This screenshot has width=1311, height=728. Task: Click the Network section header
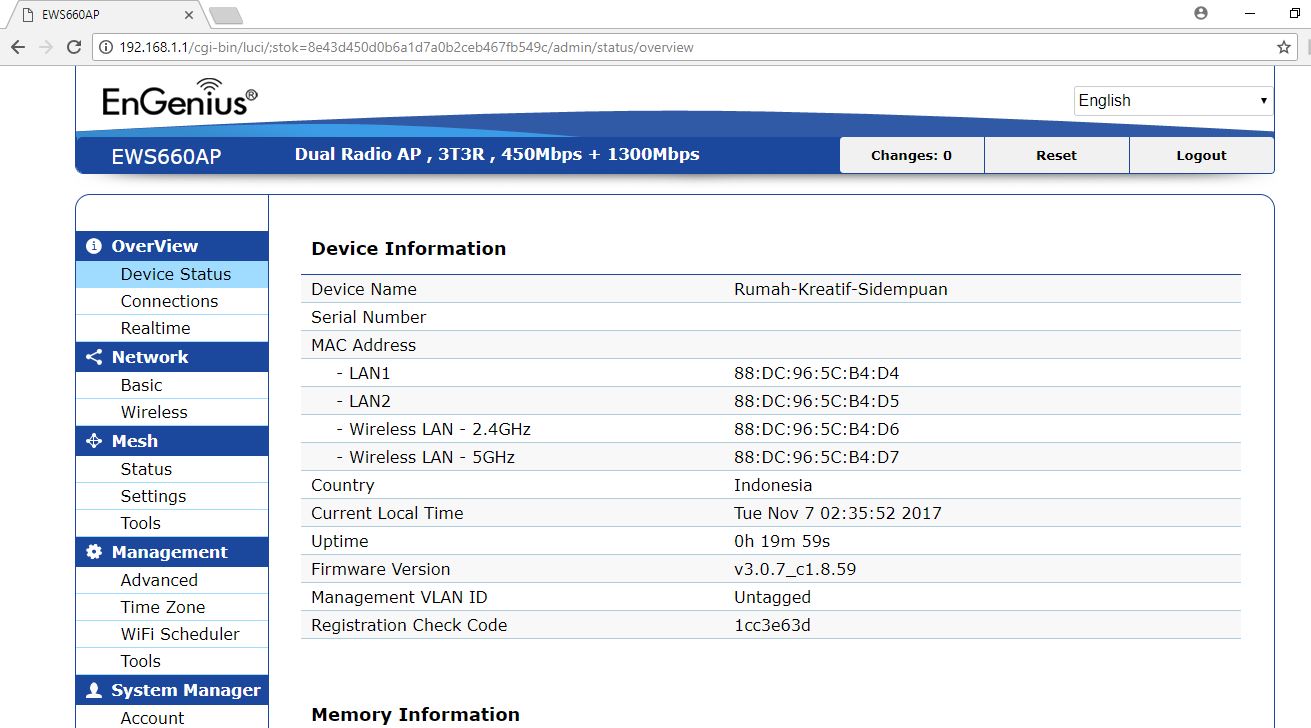172,357
